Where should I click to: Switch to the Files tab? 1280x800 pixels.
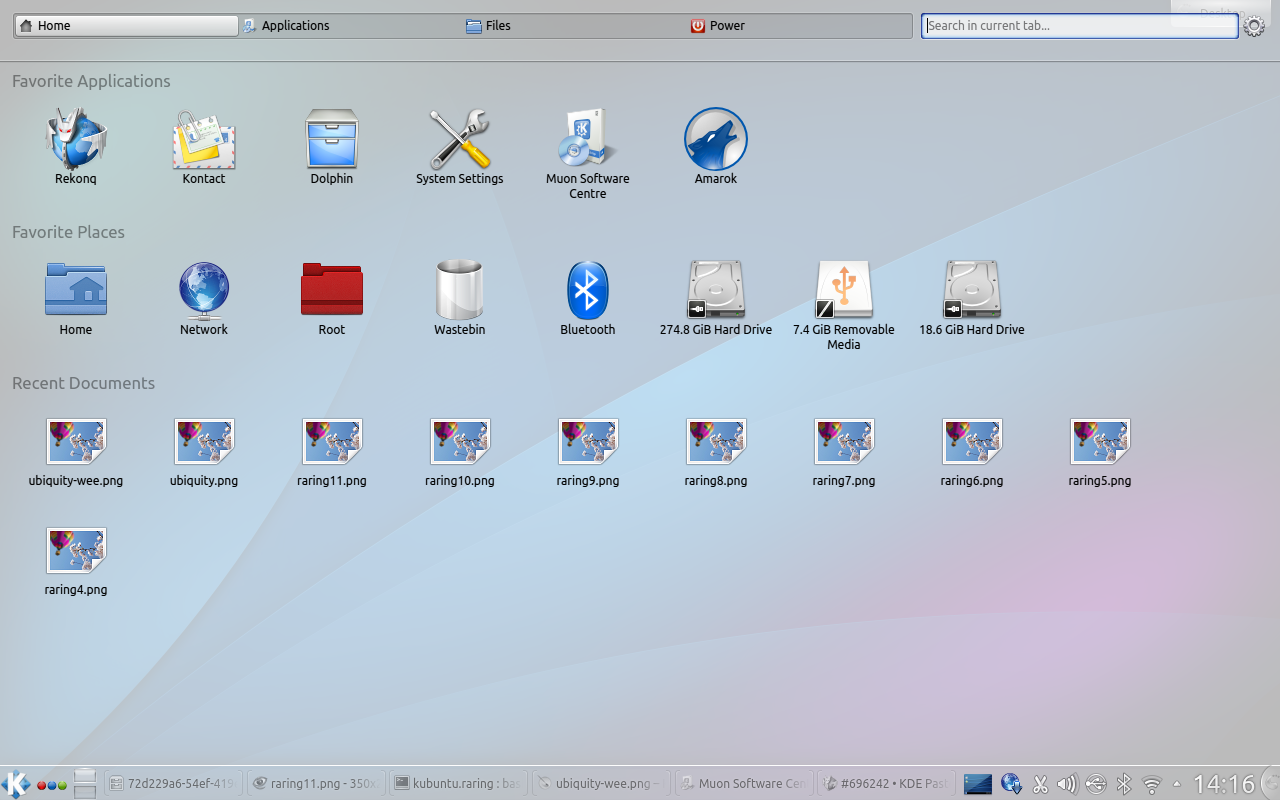tap(574, 26)
